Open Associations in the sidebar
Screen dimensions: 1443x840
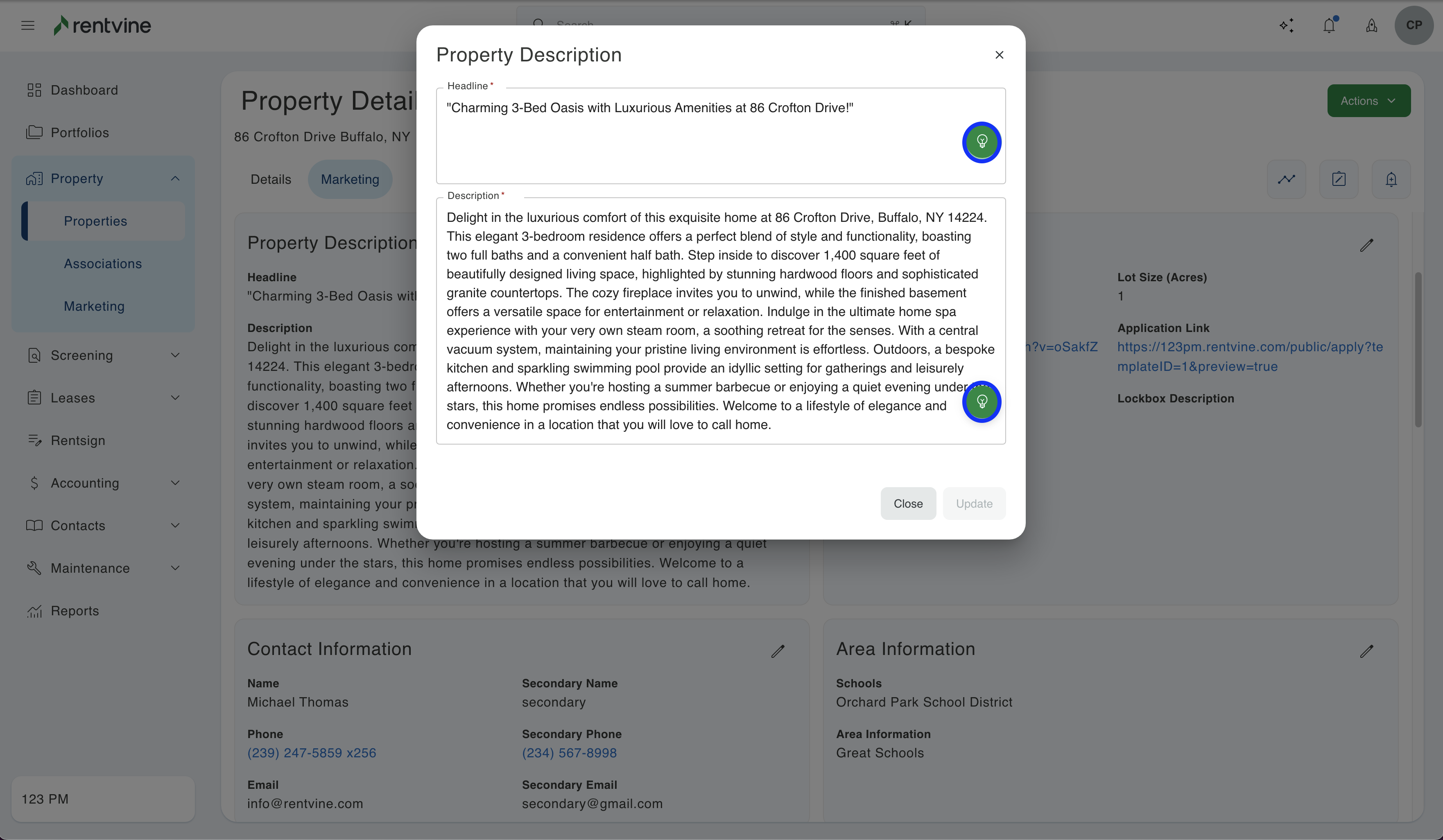(x=103, y=263)
